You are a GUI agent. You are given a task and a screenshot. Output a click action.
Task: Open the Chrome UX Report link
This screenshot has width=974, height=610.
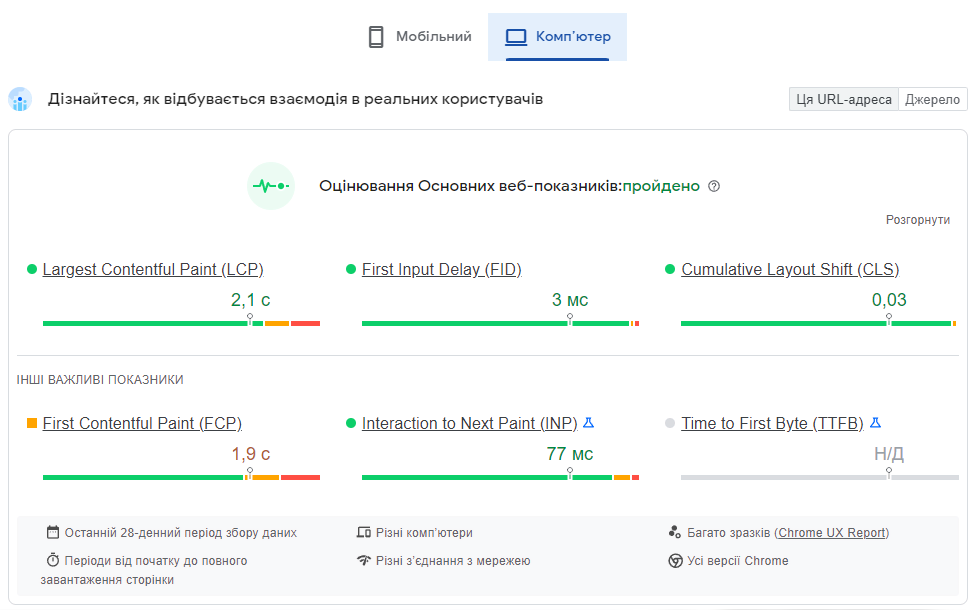click(831, 533)
